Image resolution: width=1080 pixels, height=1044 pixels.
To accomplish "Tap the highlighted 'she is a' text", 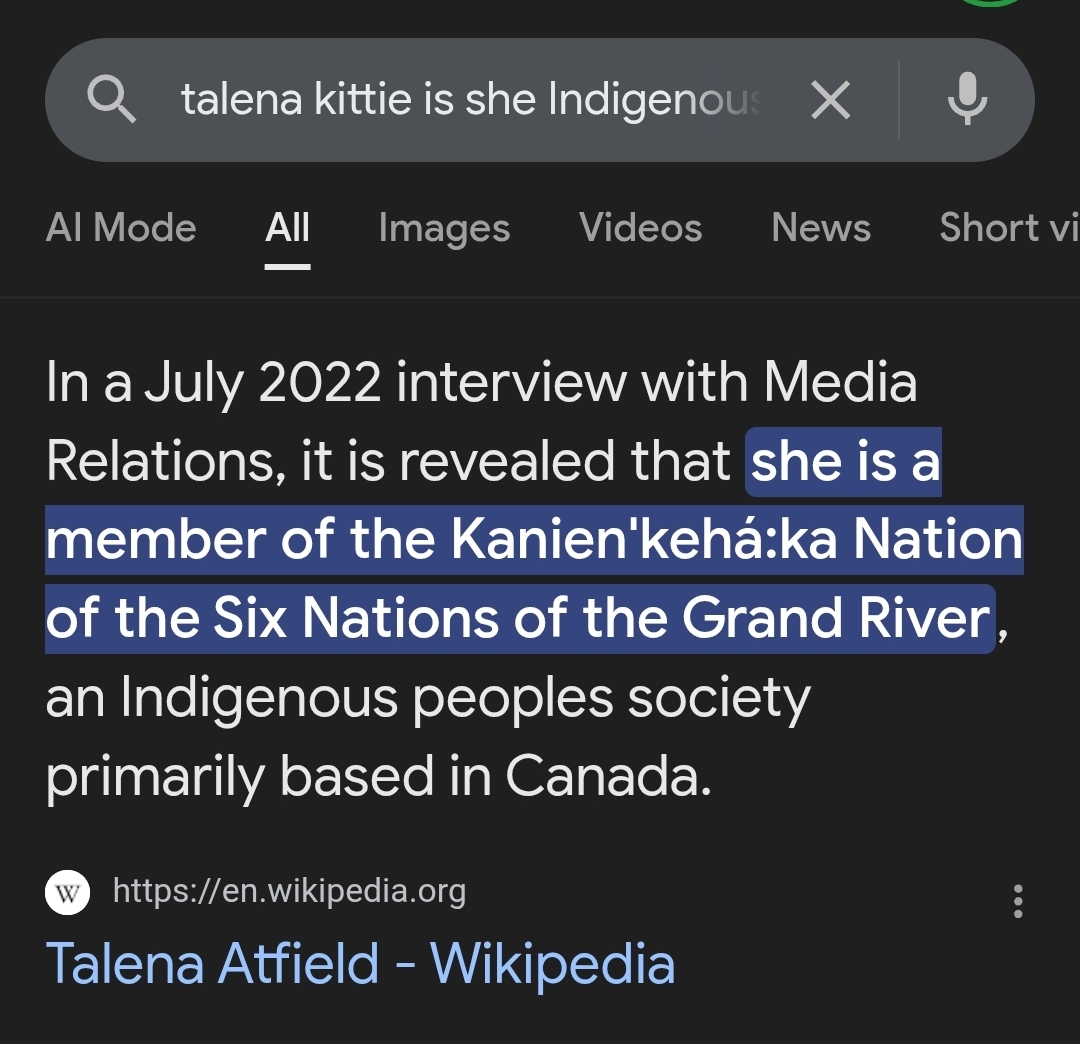I will 845,461.
